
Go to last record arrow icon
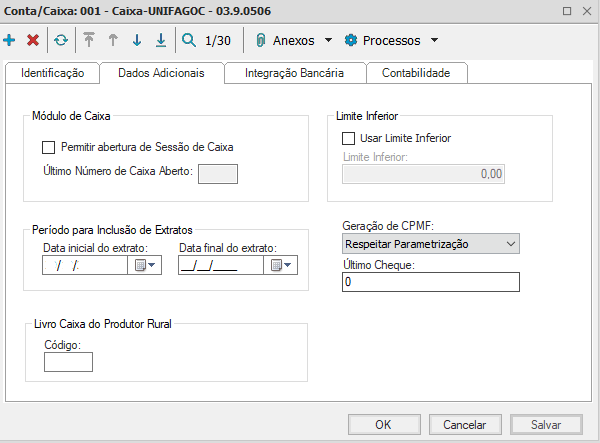coord(161,41)
